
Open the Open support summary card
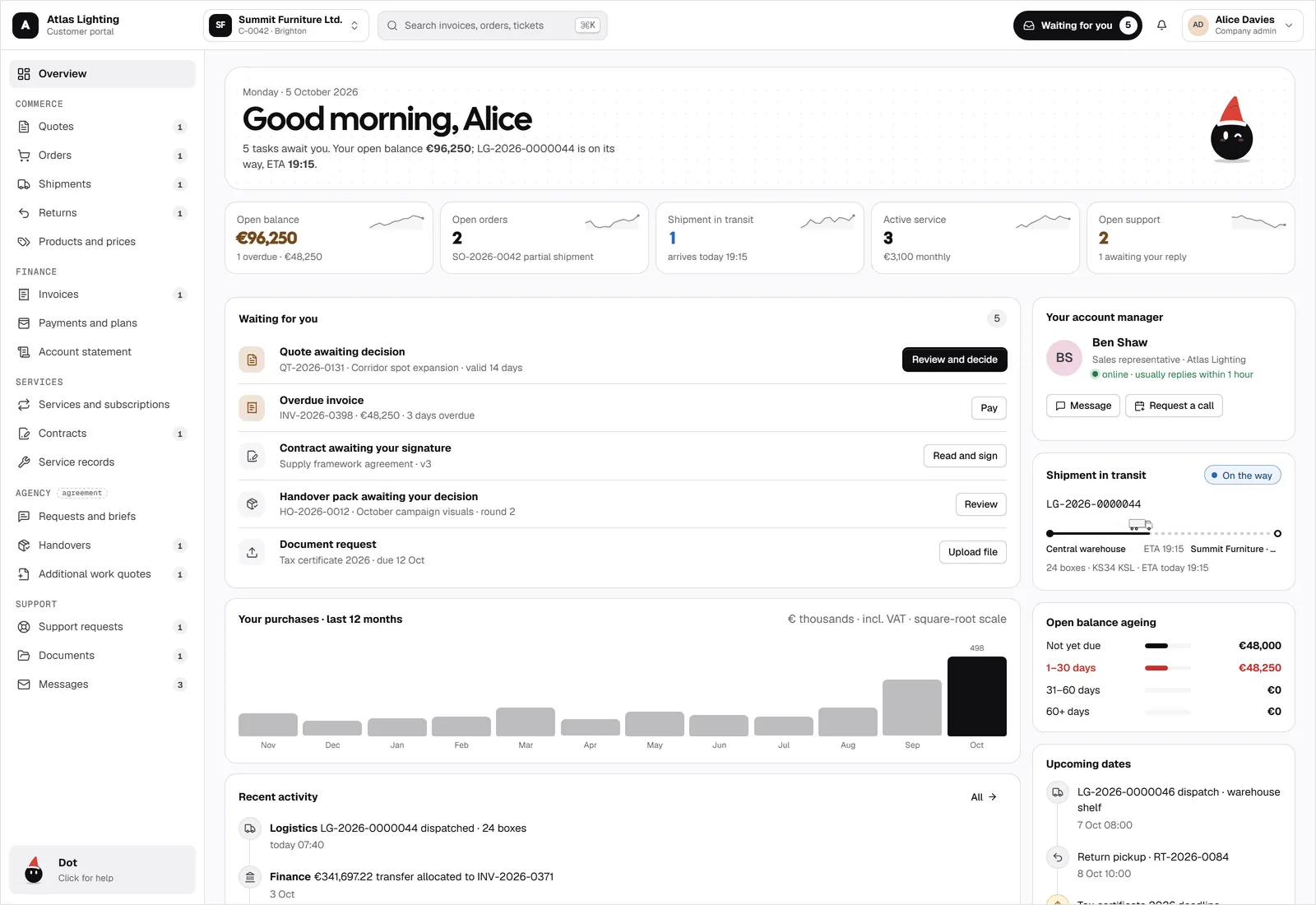(x=1191, y=238)
